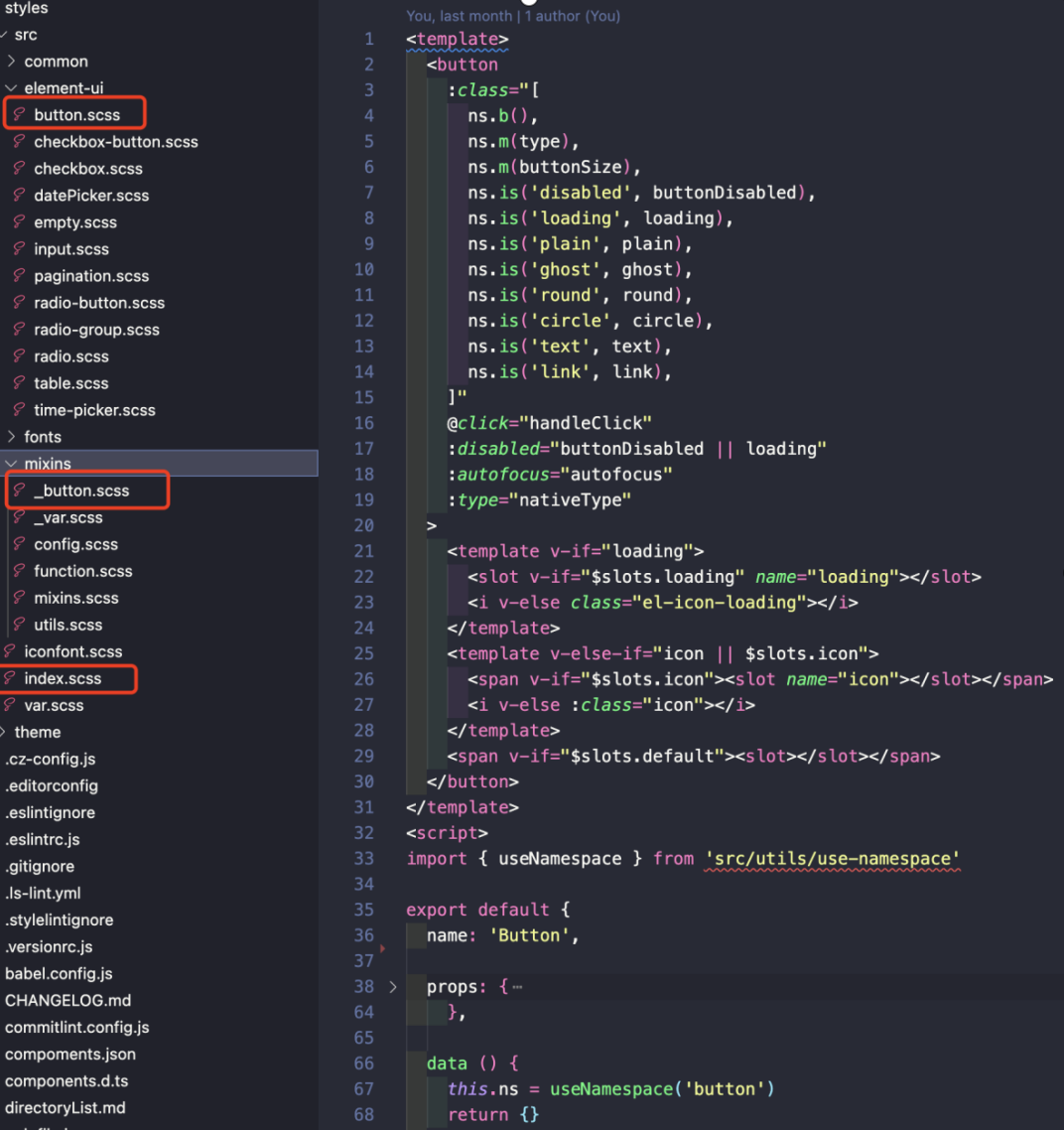Image resolution: width=1064 pixels, height=1130 pixels.
Task: Click the Sass icon beside checkbox-button.scss
Action: coord(20,141)
